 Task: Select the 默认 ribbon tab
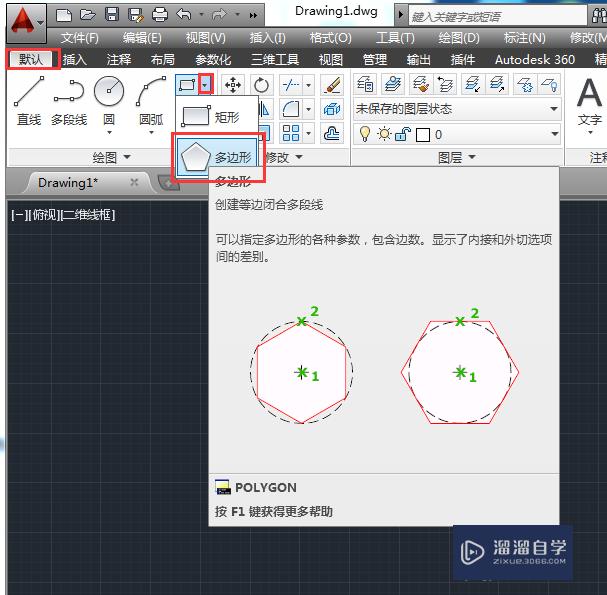(x=31, y=59)
